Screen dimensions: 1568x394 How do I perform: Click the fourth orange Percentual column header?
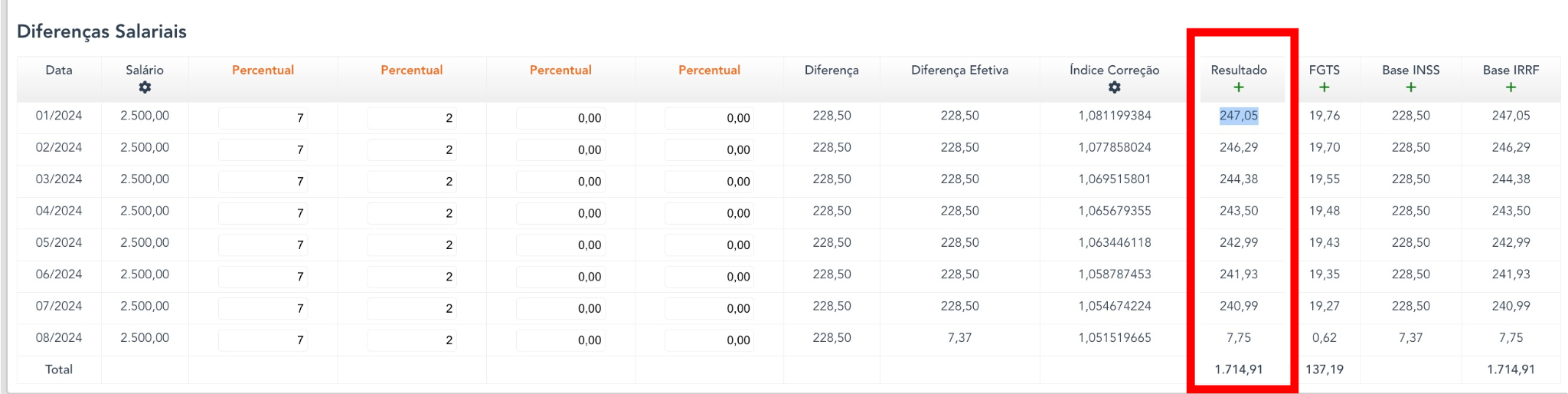pyautogui.click(x=709, y=70)
